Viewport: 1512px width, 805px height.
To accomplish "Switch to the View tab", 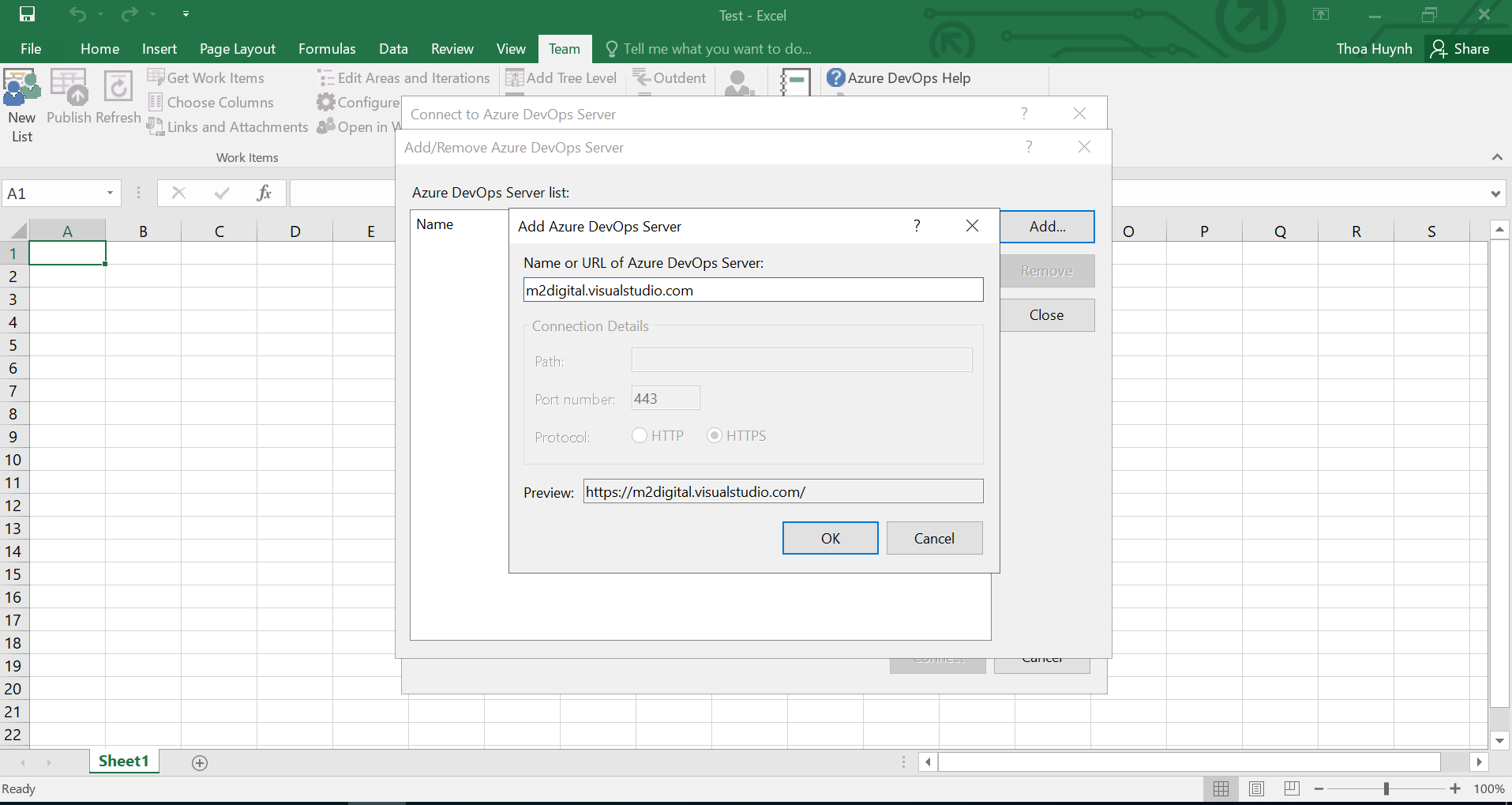I will tap(511, 48).
